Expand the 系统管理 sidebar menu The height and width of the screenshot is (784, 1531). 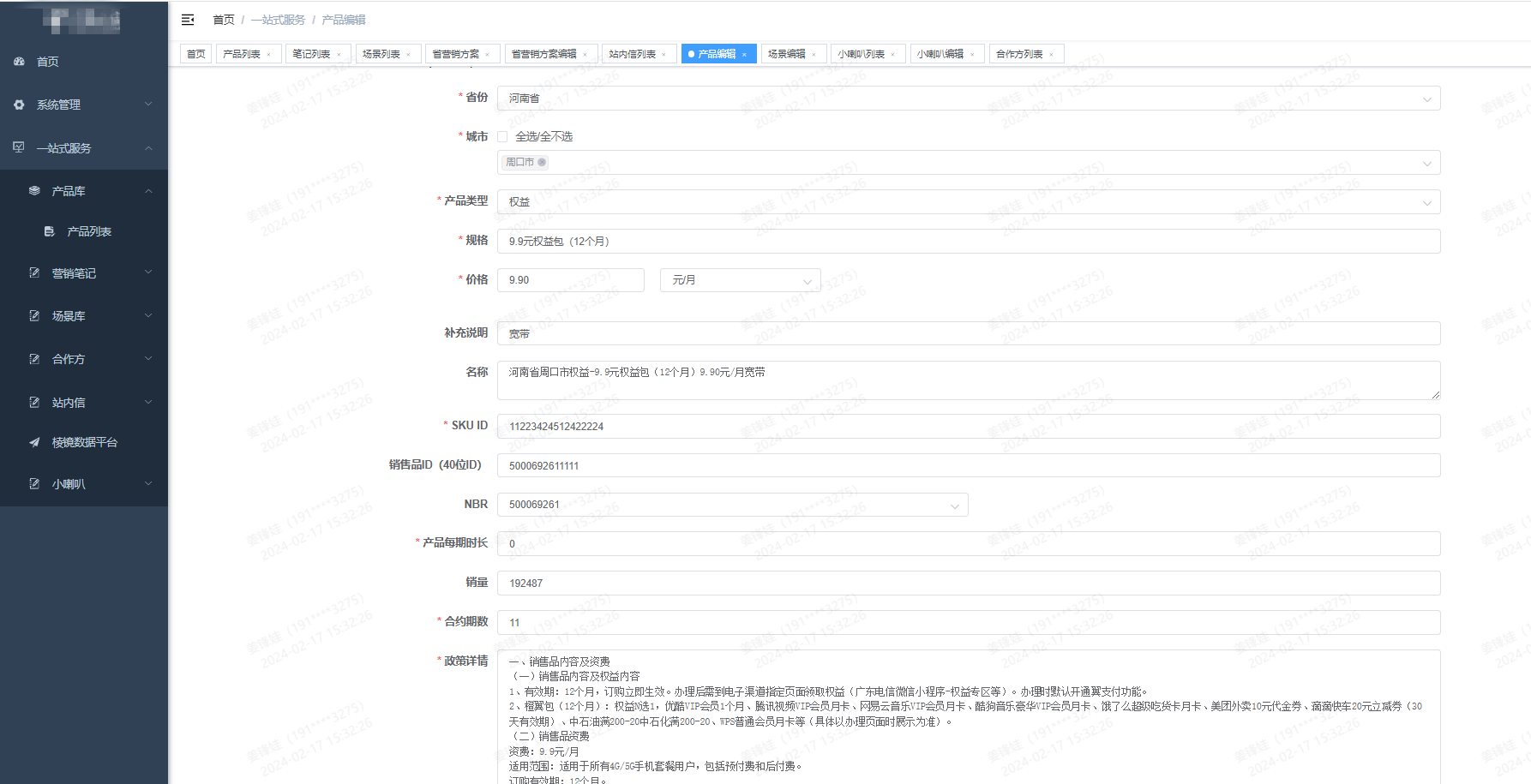pos(84,105)
